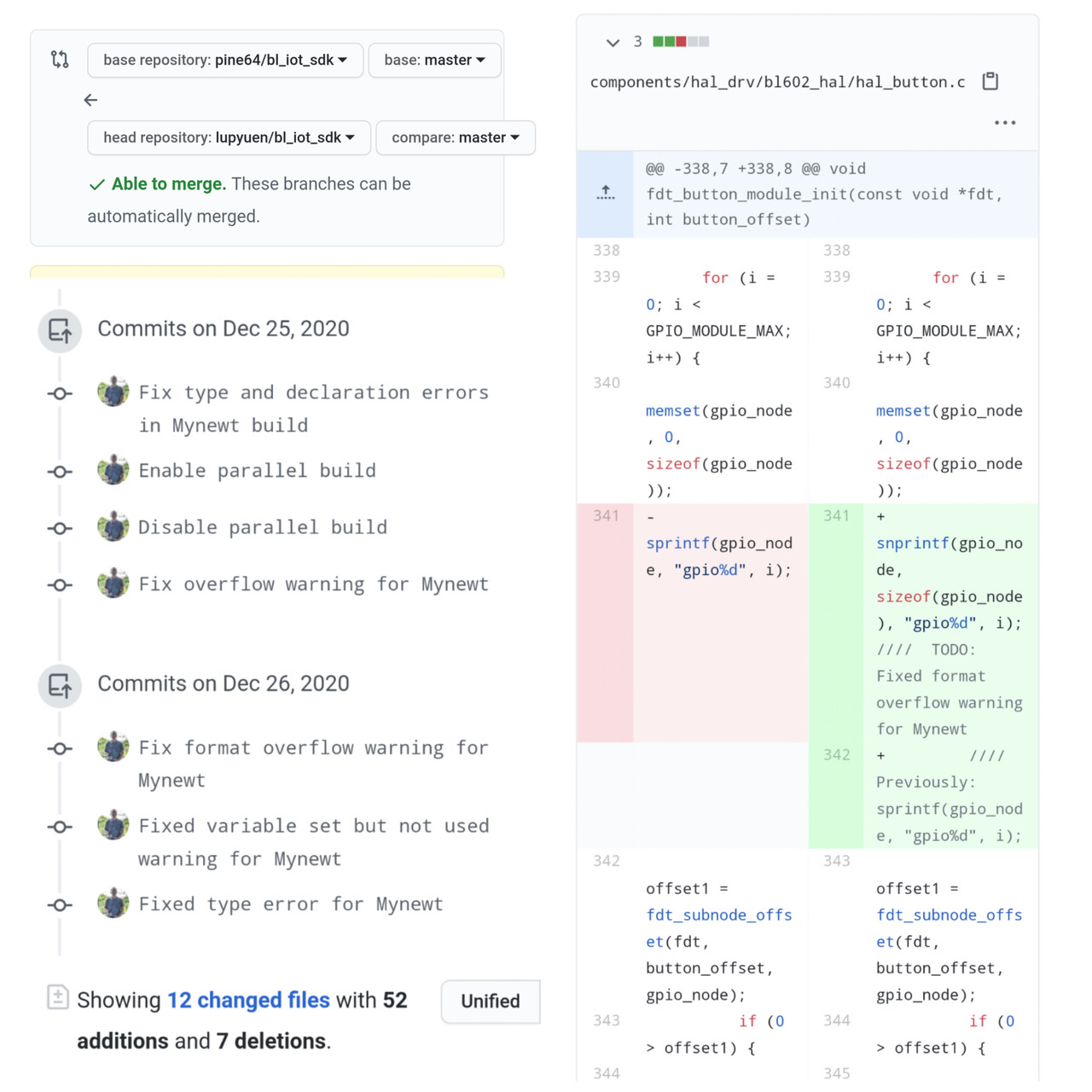Collapse the hal_button.c file diff
The width and height of the screenshot is (1092, 1092).
point(612,42)
